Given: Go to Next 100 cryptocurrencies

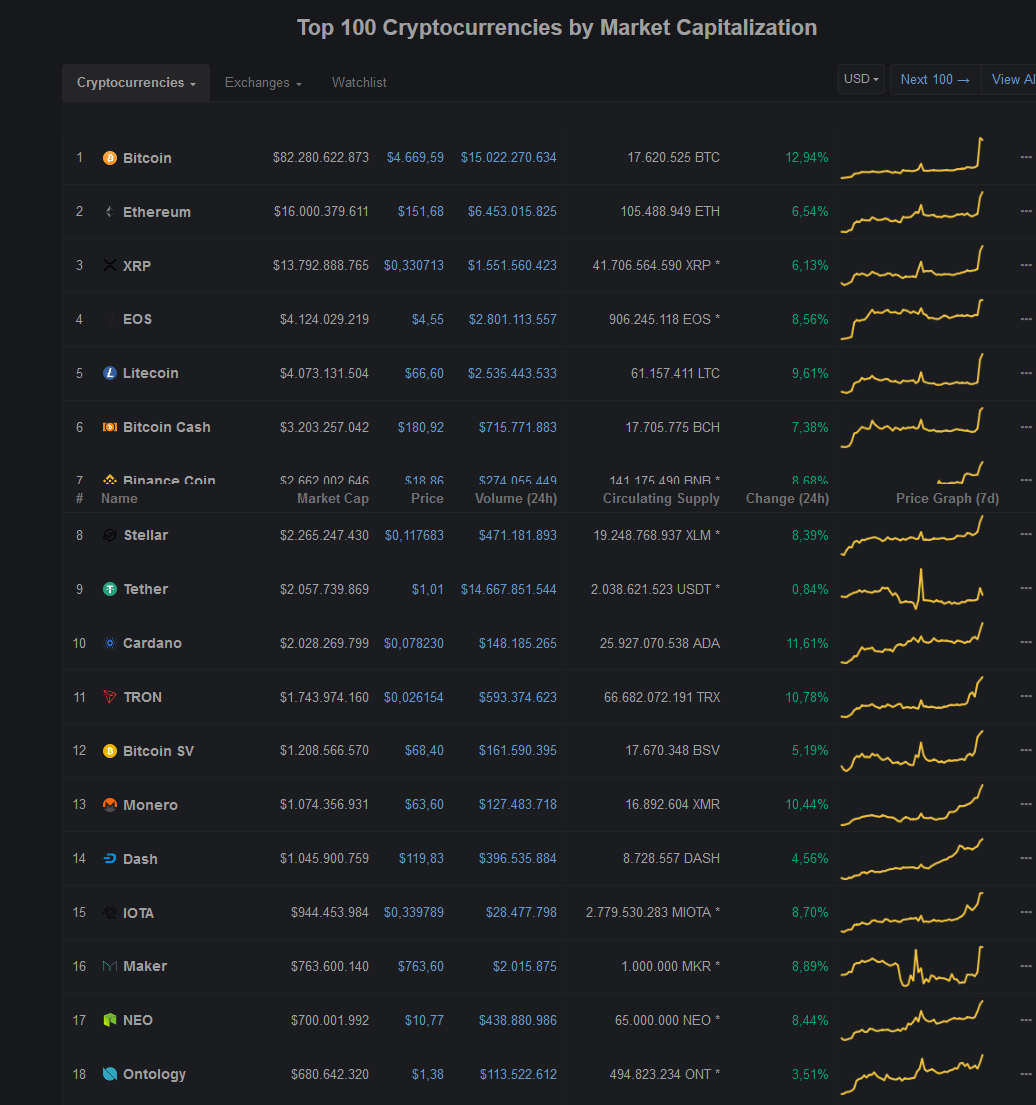Looking at the screenshot, I should 935,80.
